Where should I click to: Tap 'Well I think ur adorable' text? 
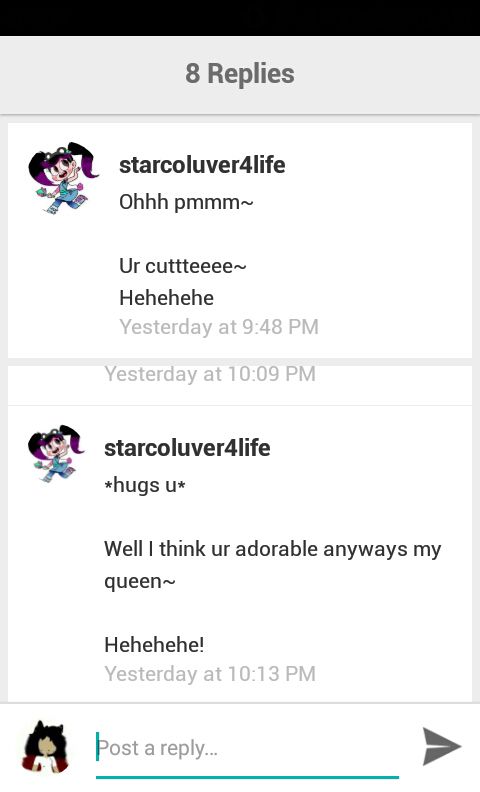tap(211, 549)
